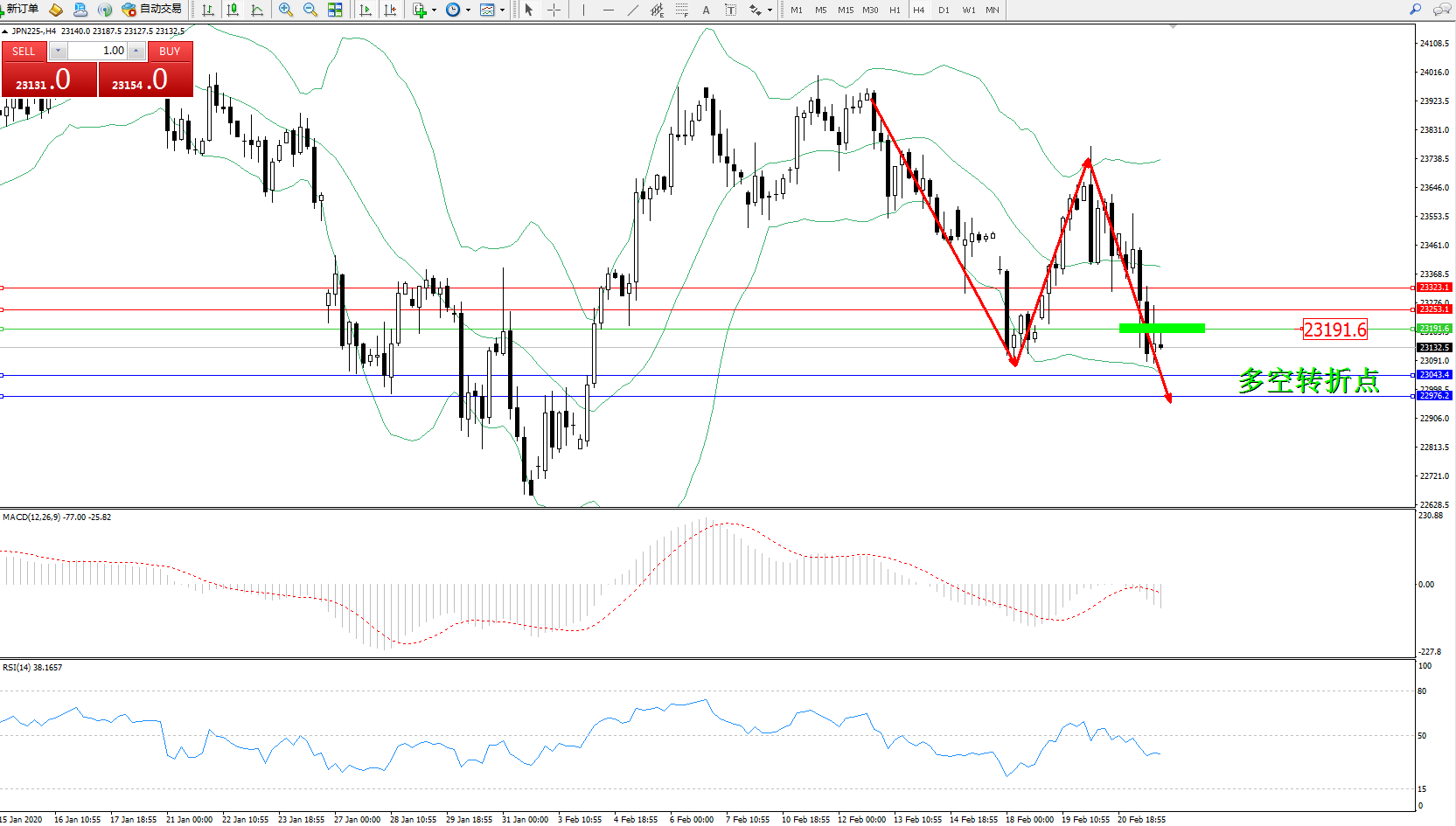This screenshot has width=1456, height=826.
Task: Switch to the M15 timeframe
Action: [x=845, y=10]
